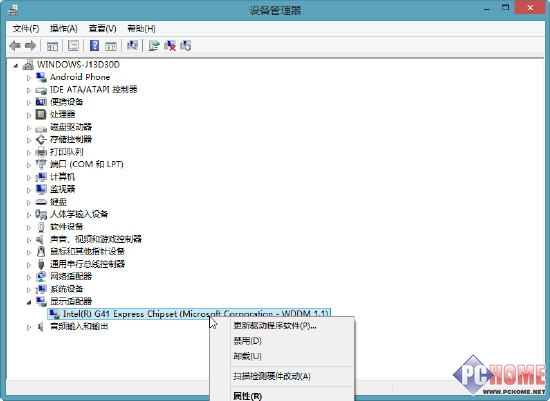Click the 系统设备 icon
The width and height of the screenshot is (550, 401).
coord(41,289)
